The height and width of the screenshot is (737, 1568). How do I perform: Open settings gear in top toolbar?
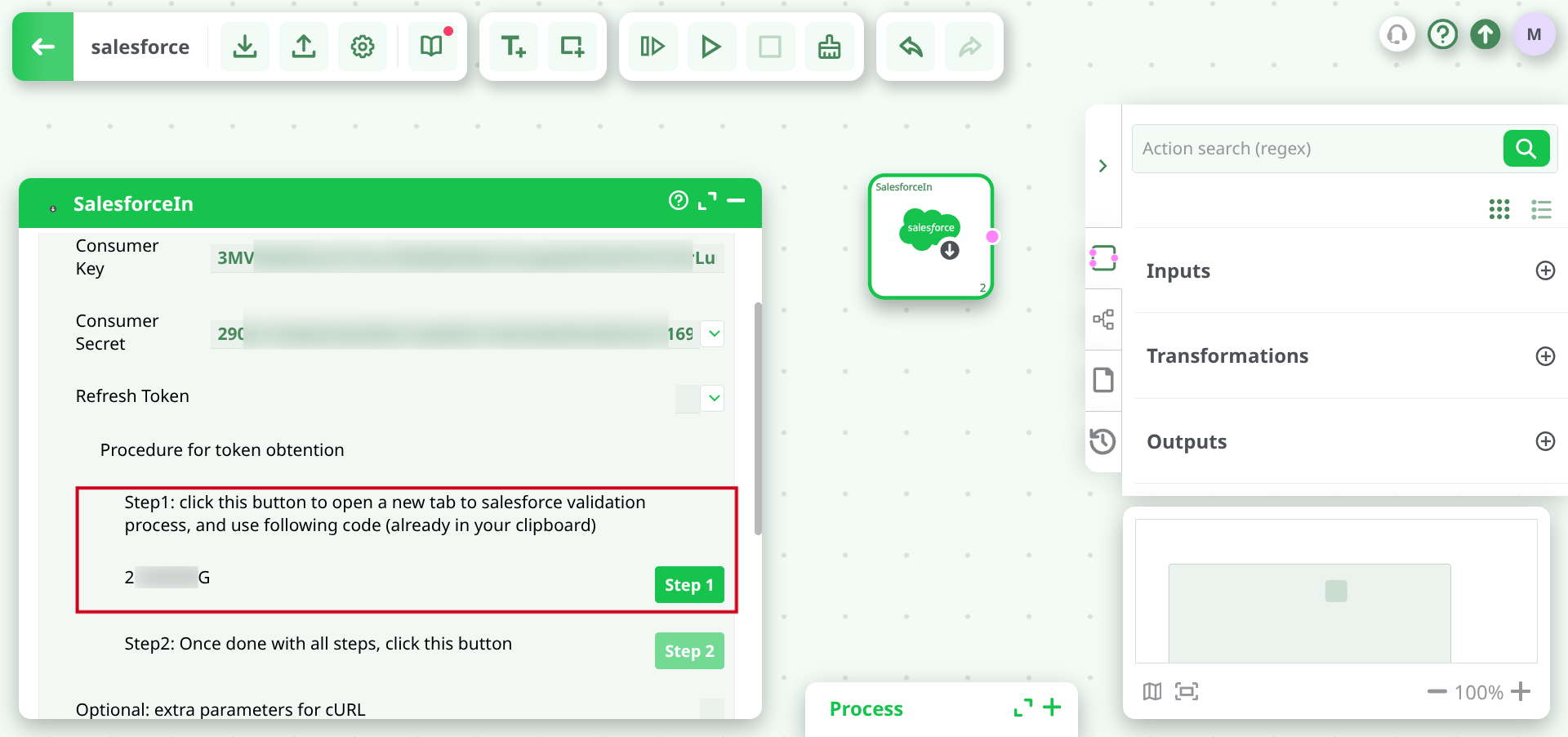[363, 47]
